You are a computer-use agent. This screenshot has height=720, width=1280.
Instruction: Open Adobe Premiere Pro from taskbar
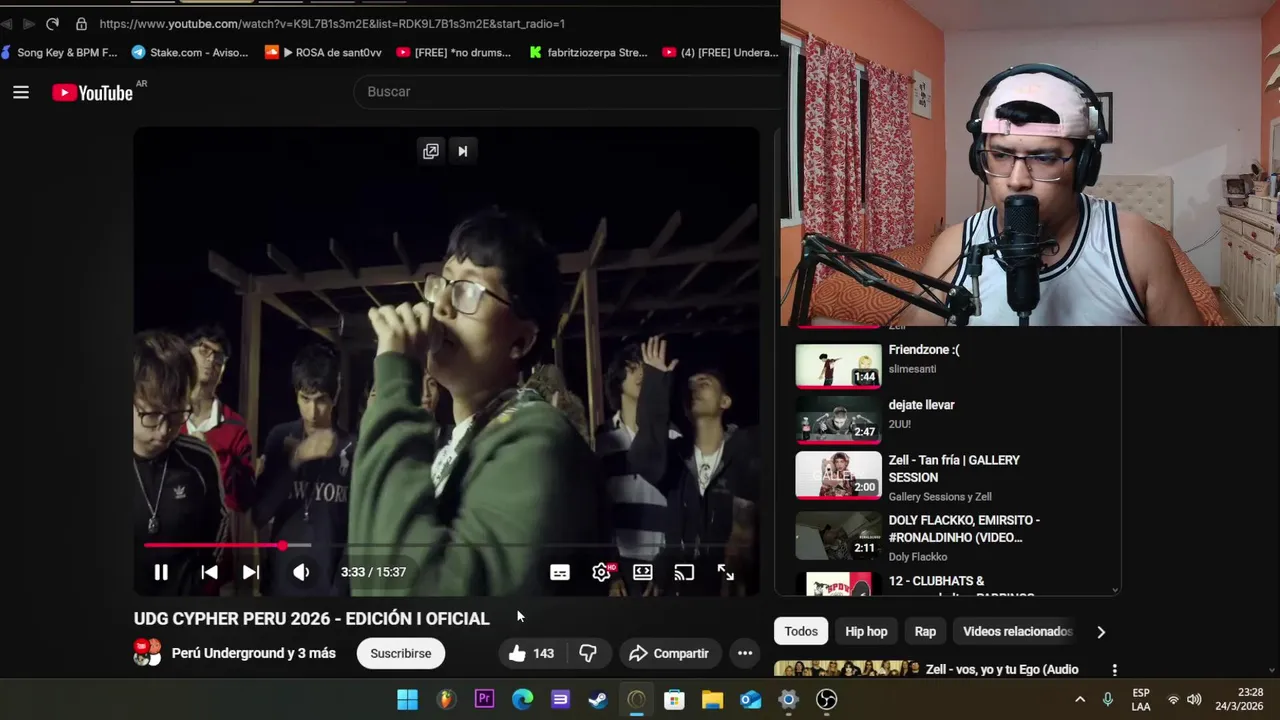pos(484,699)
